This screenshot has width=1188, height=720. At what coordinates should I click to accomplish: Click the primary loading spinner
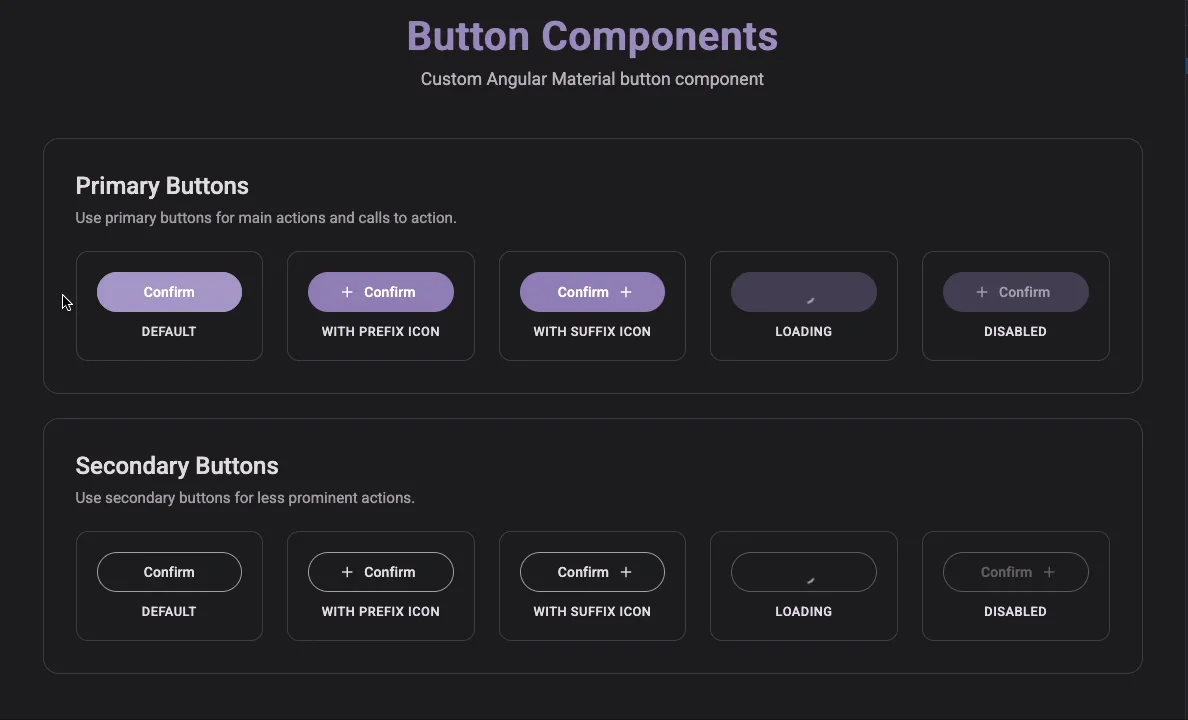(809, 298)
